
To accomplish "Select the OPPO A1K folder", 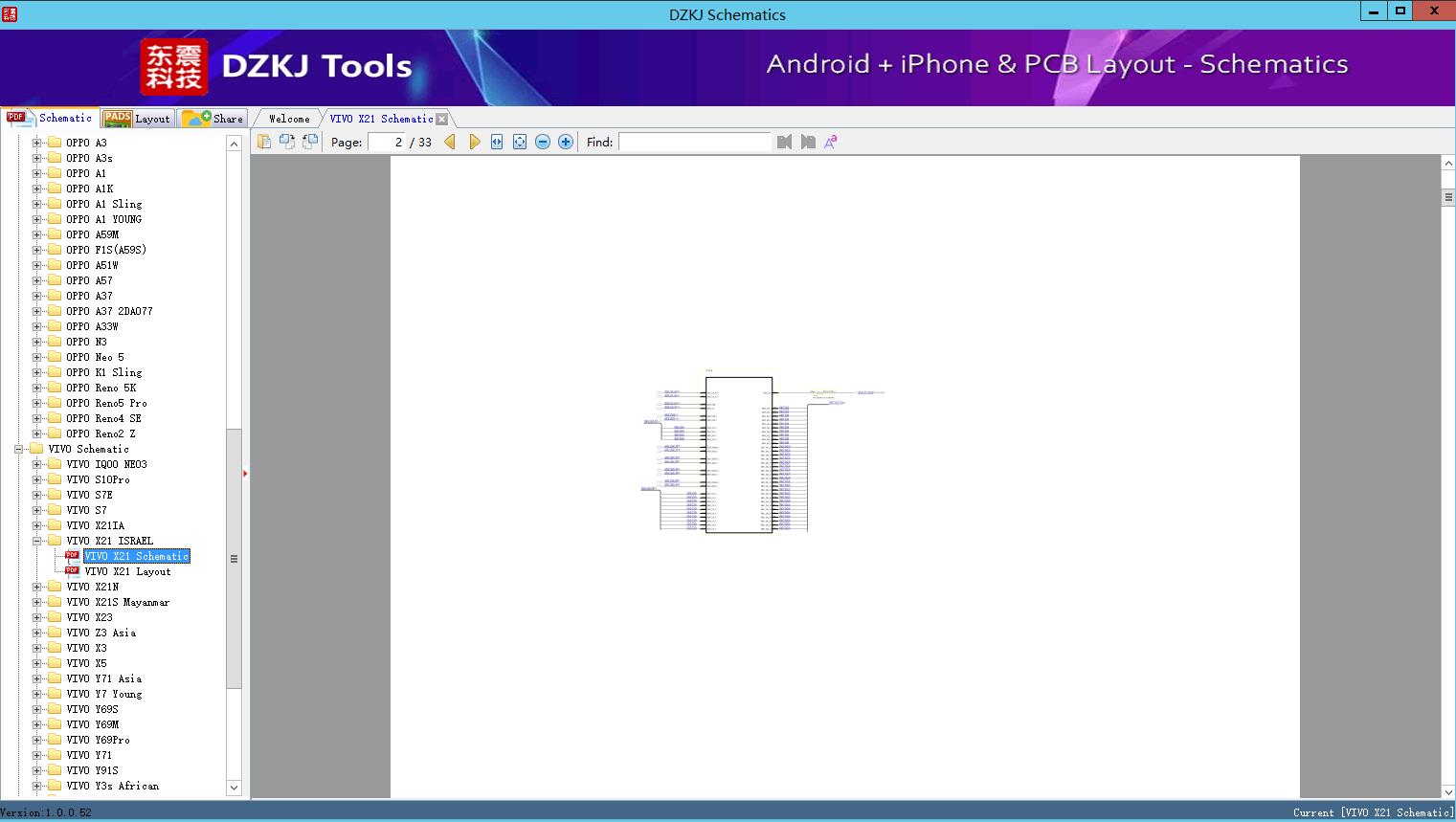I will 90,189.
